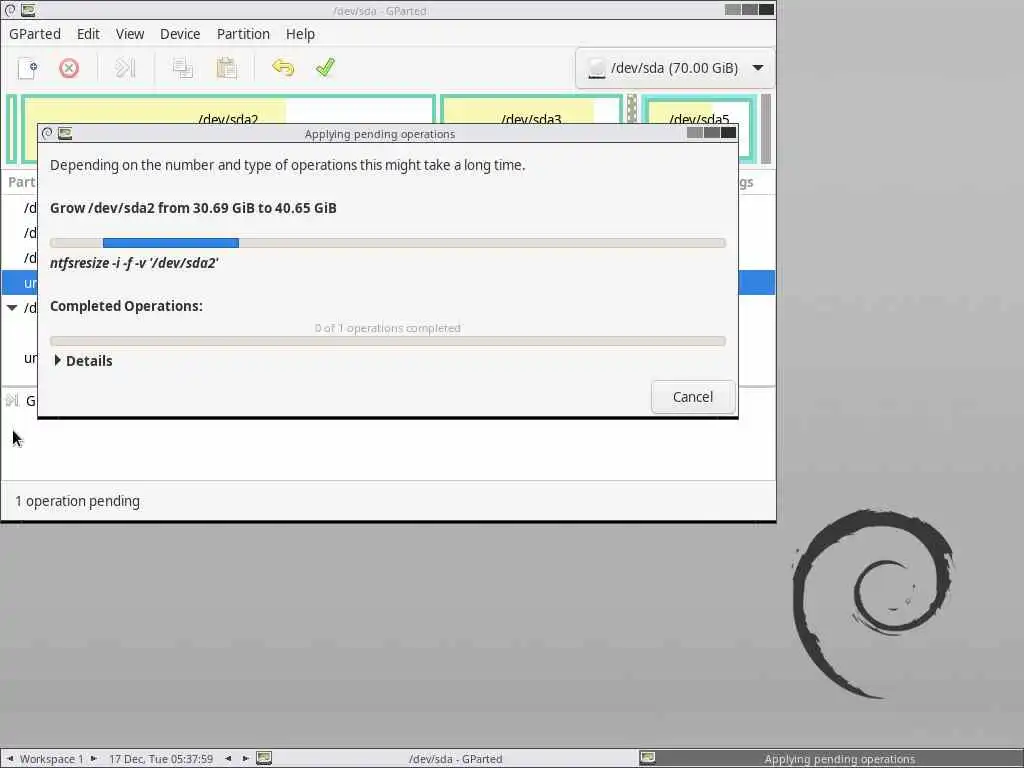Click the red Delete partition icon

coord(69,68)
